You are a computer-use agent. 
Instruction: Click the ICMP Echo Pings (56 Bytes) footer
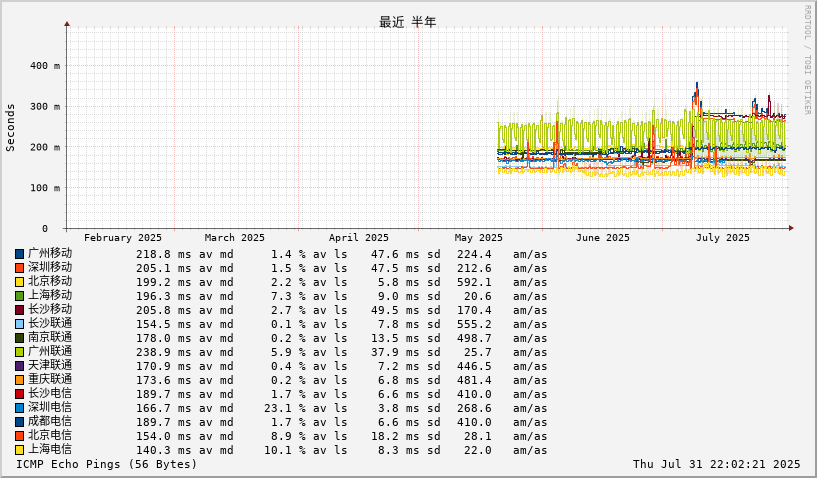coord(107,464)
